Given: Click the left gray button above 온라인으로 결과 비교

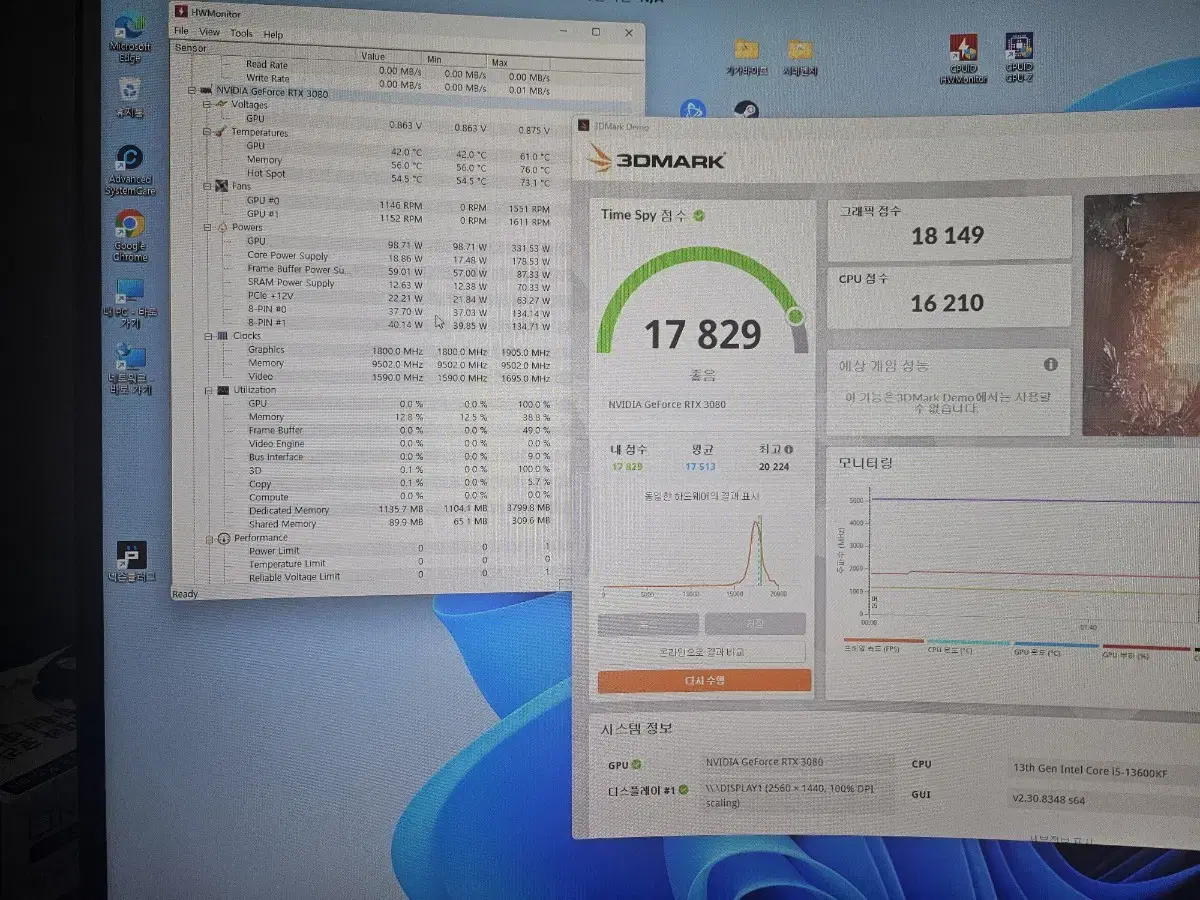Looking at the screenshot, I should point(648,624).
